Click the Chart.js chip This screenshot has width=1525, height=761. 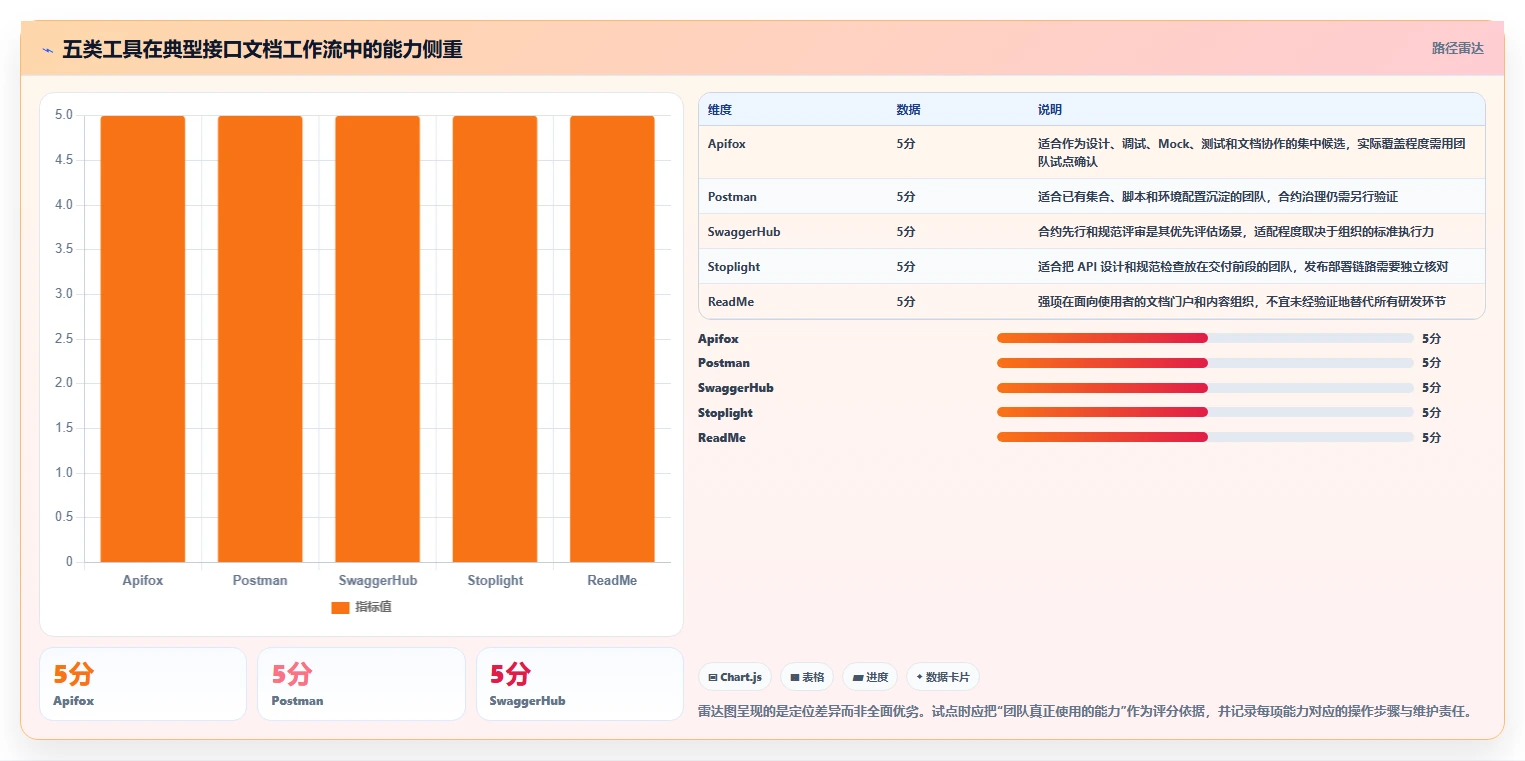[x=735, y=677]
